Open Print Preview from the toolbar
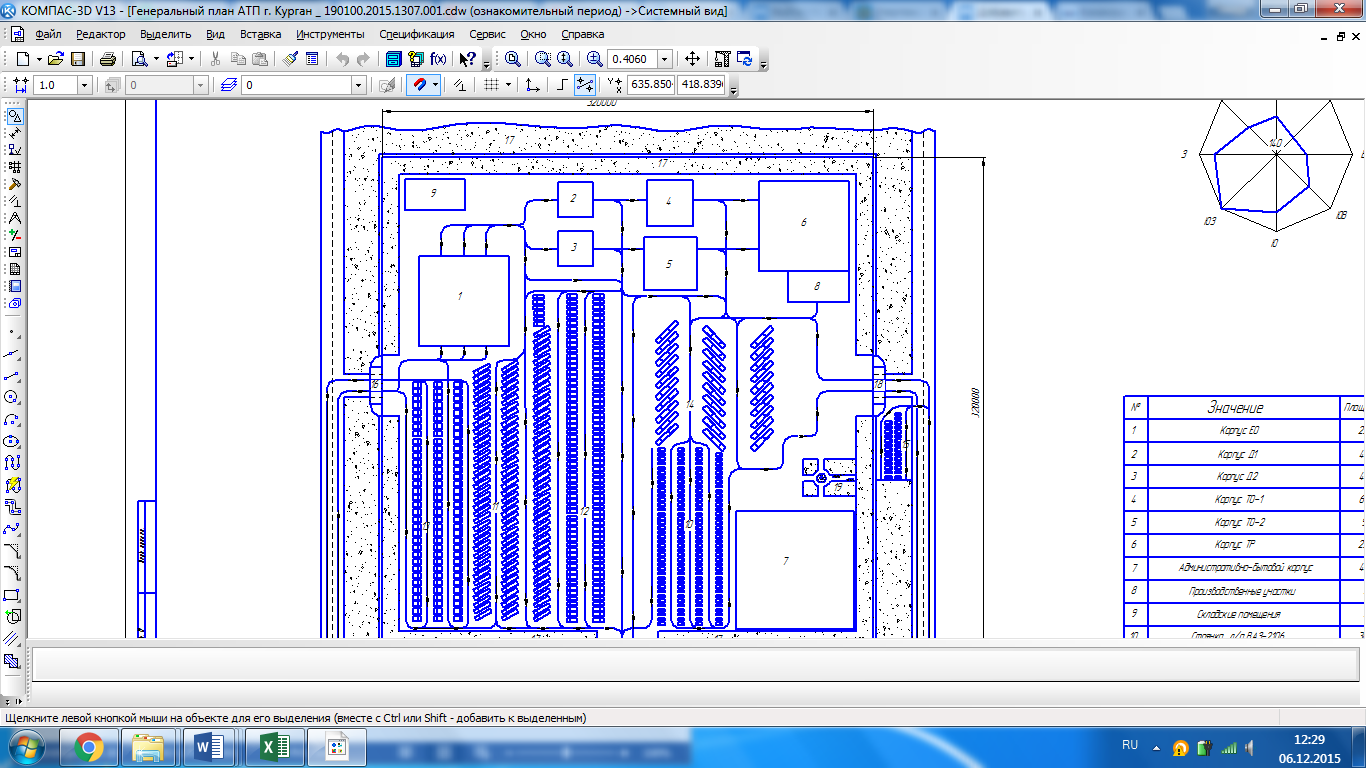 click(140, 59)
